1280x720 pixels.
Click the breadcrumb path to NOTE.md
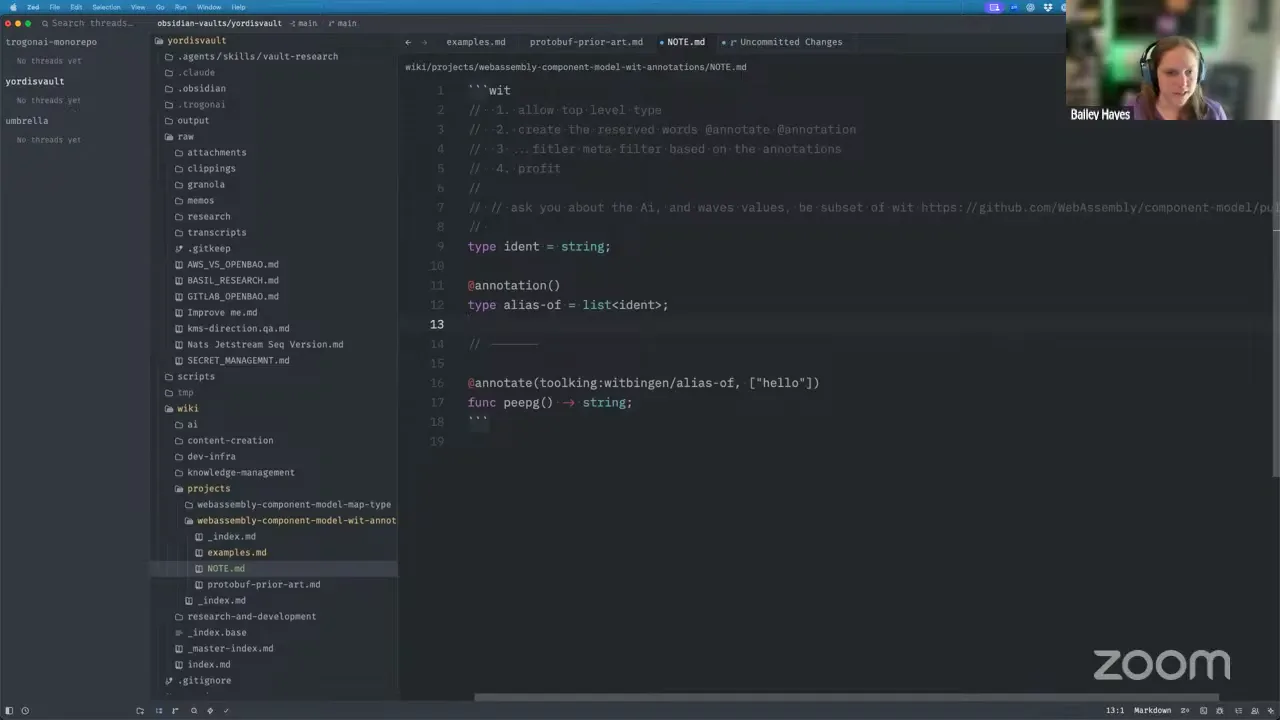[576, 67]
